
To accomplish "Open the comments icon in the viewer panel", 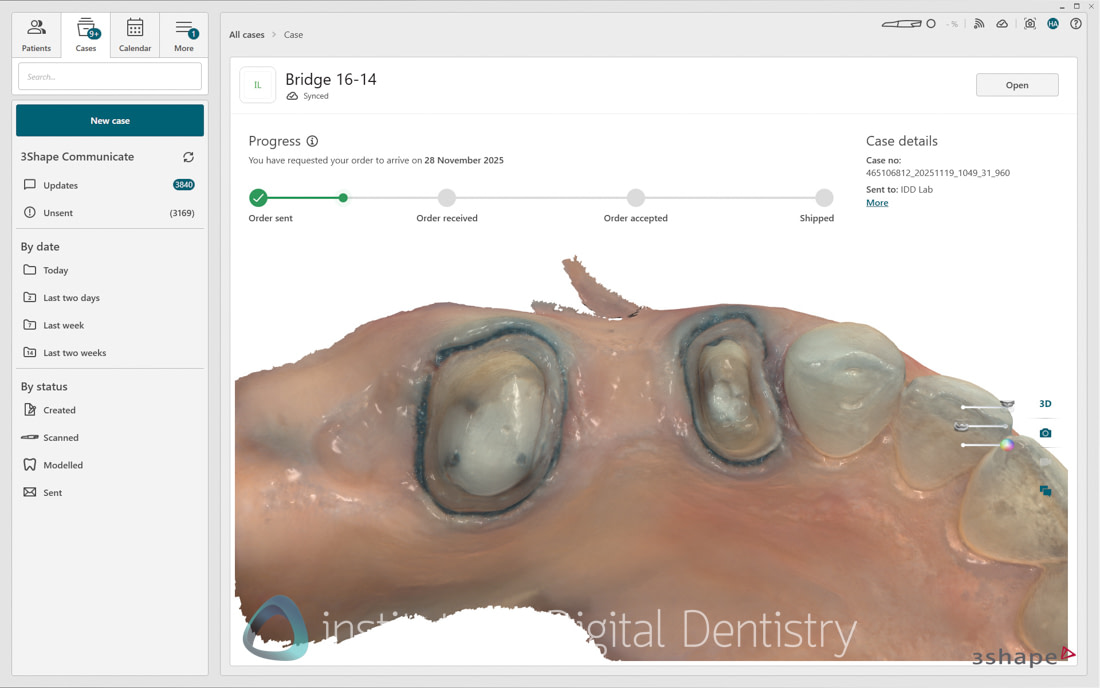I will (1045, 490).
